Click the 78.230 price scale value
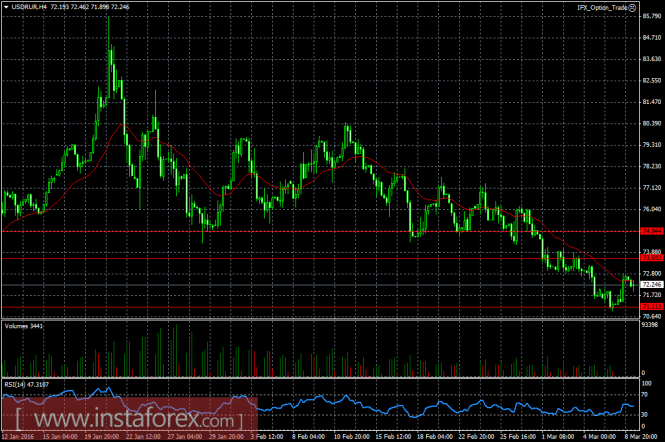The height and width of the screenshot is (442, 665). pyautogui.click(x=652, y=166)
